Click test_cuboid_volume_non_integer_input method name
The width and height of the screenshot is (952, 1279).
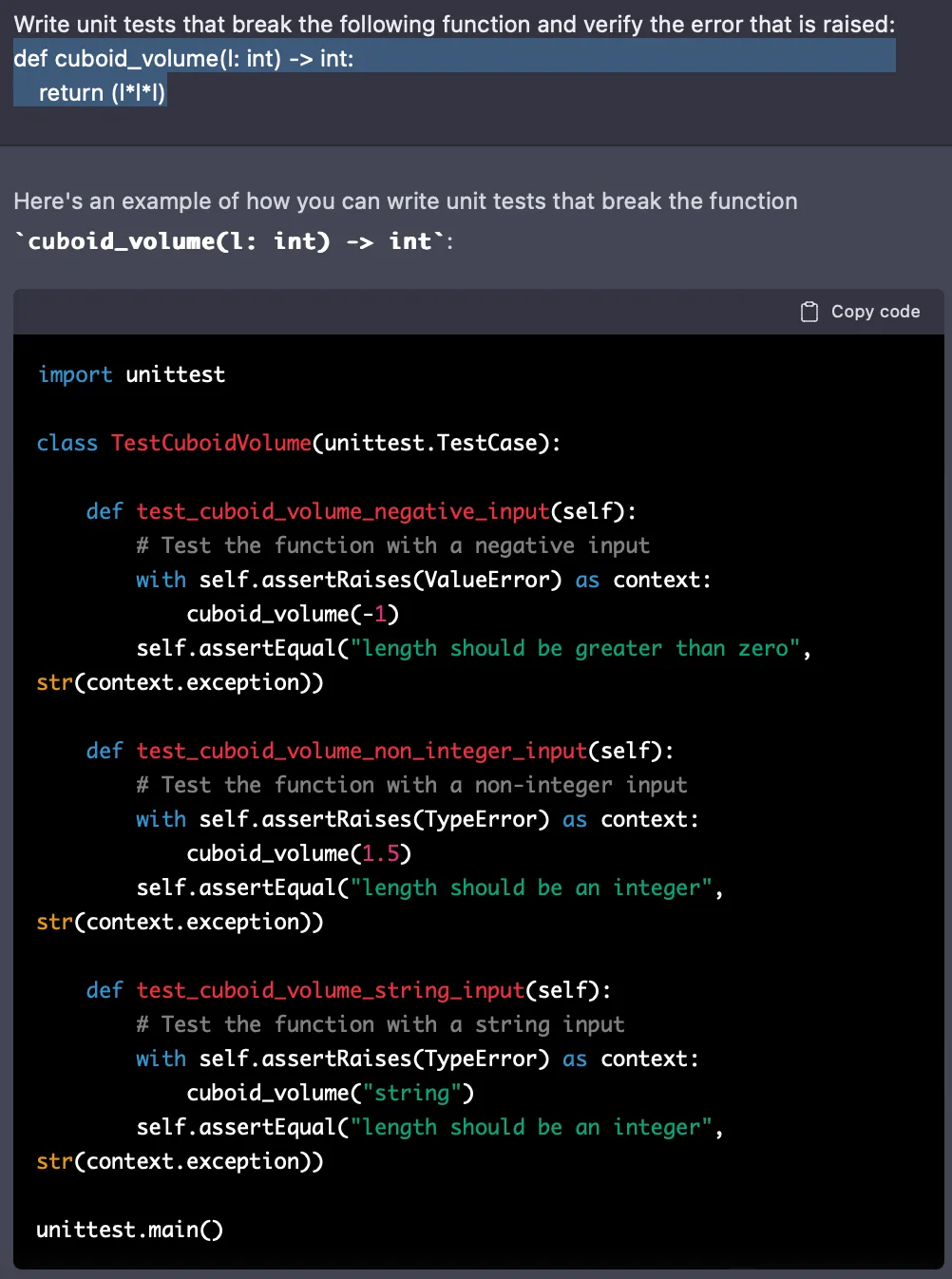361,751
